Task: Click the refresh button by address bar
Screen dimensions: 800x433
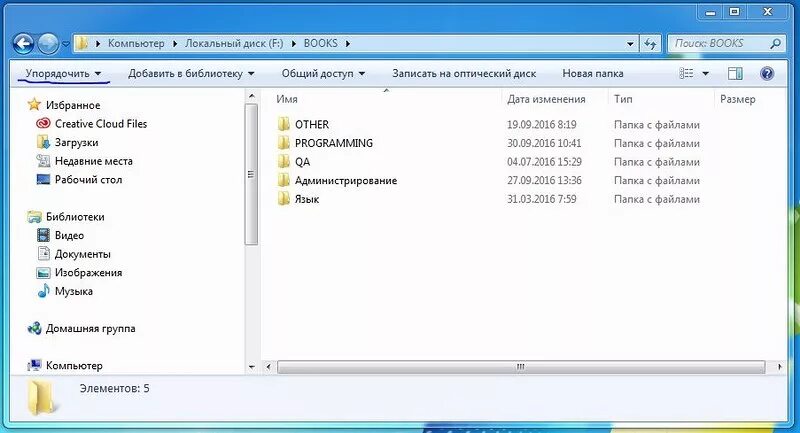Action: coord(650,44)
